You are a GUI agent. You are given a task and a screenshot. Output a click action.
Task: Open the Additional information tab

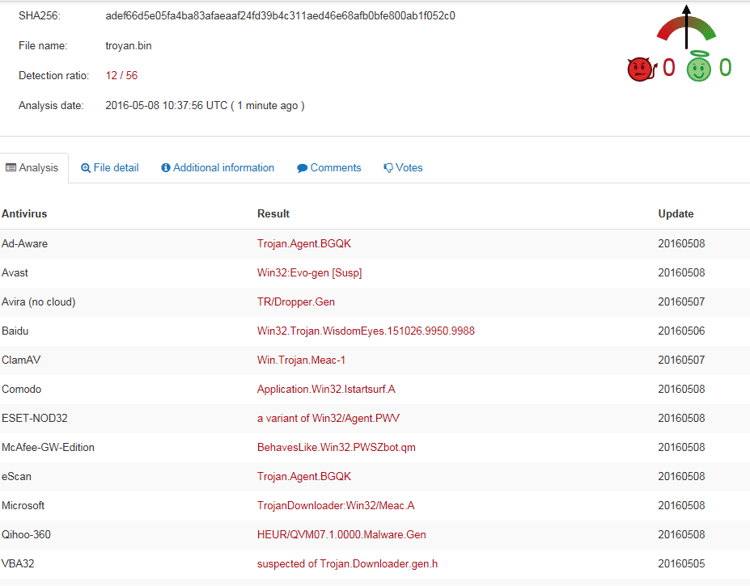pos(223,168)
